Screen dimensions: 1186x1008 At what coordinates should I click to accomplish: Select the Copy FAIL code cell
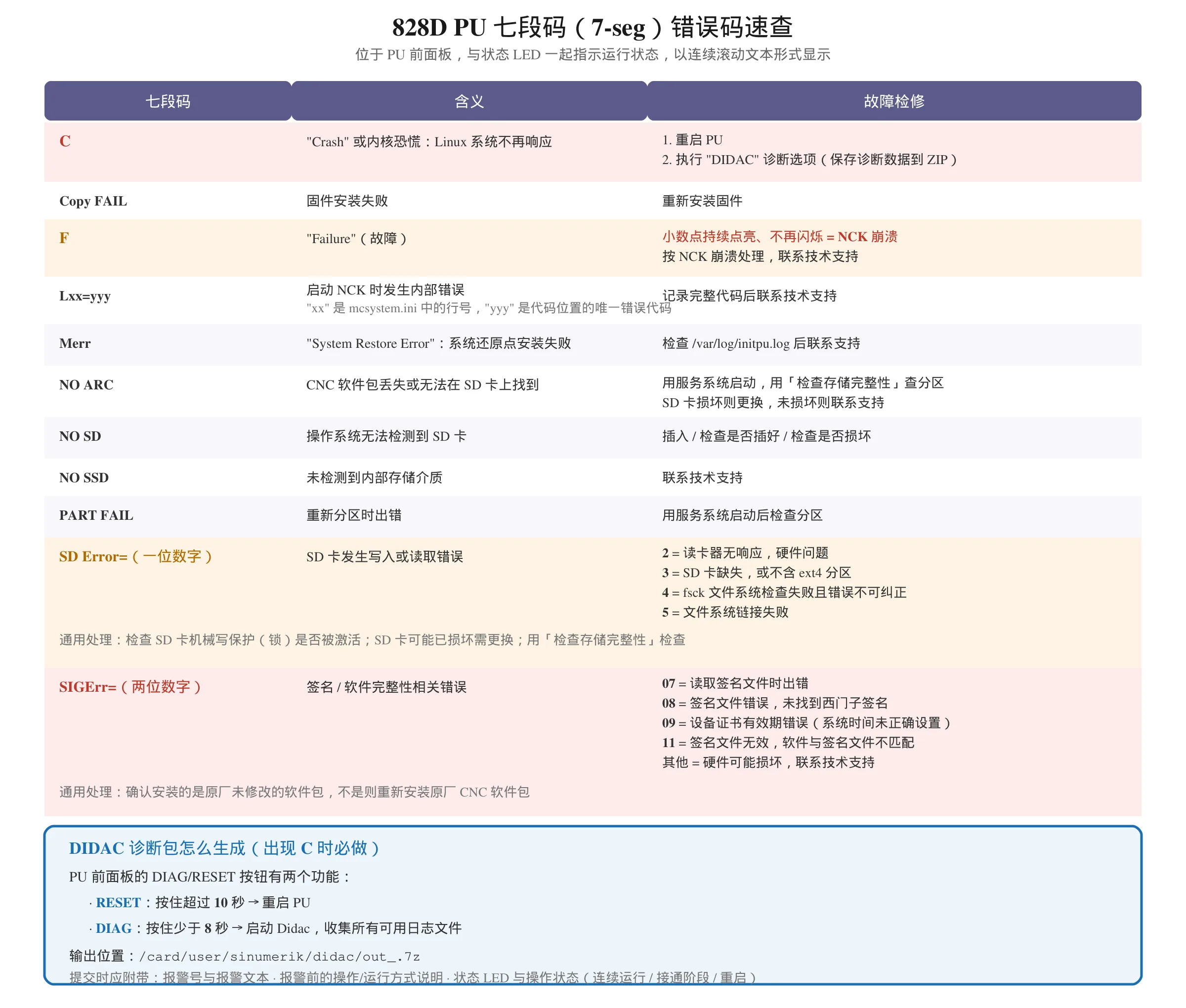tap(93, 201)
